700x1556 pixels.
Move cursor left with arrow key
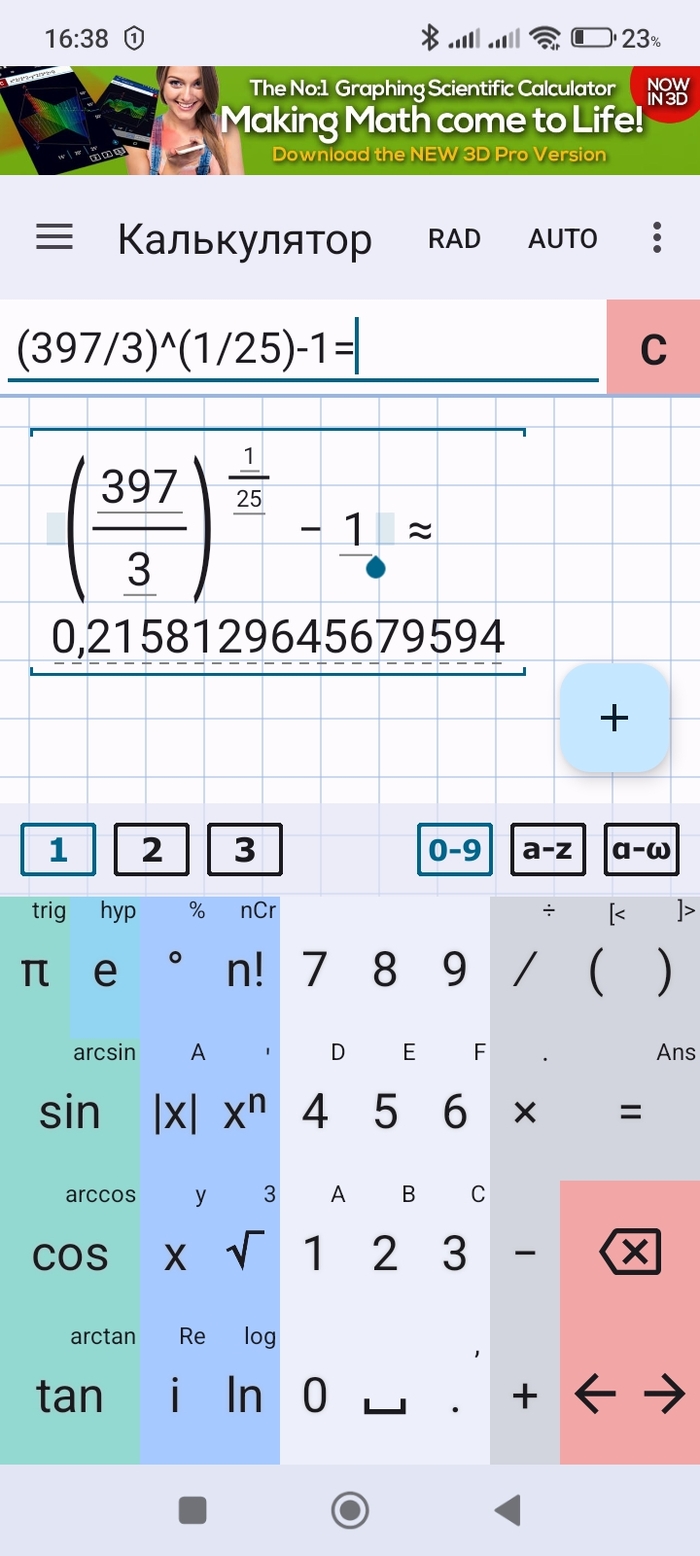click(595, 1395)
